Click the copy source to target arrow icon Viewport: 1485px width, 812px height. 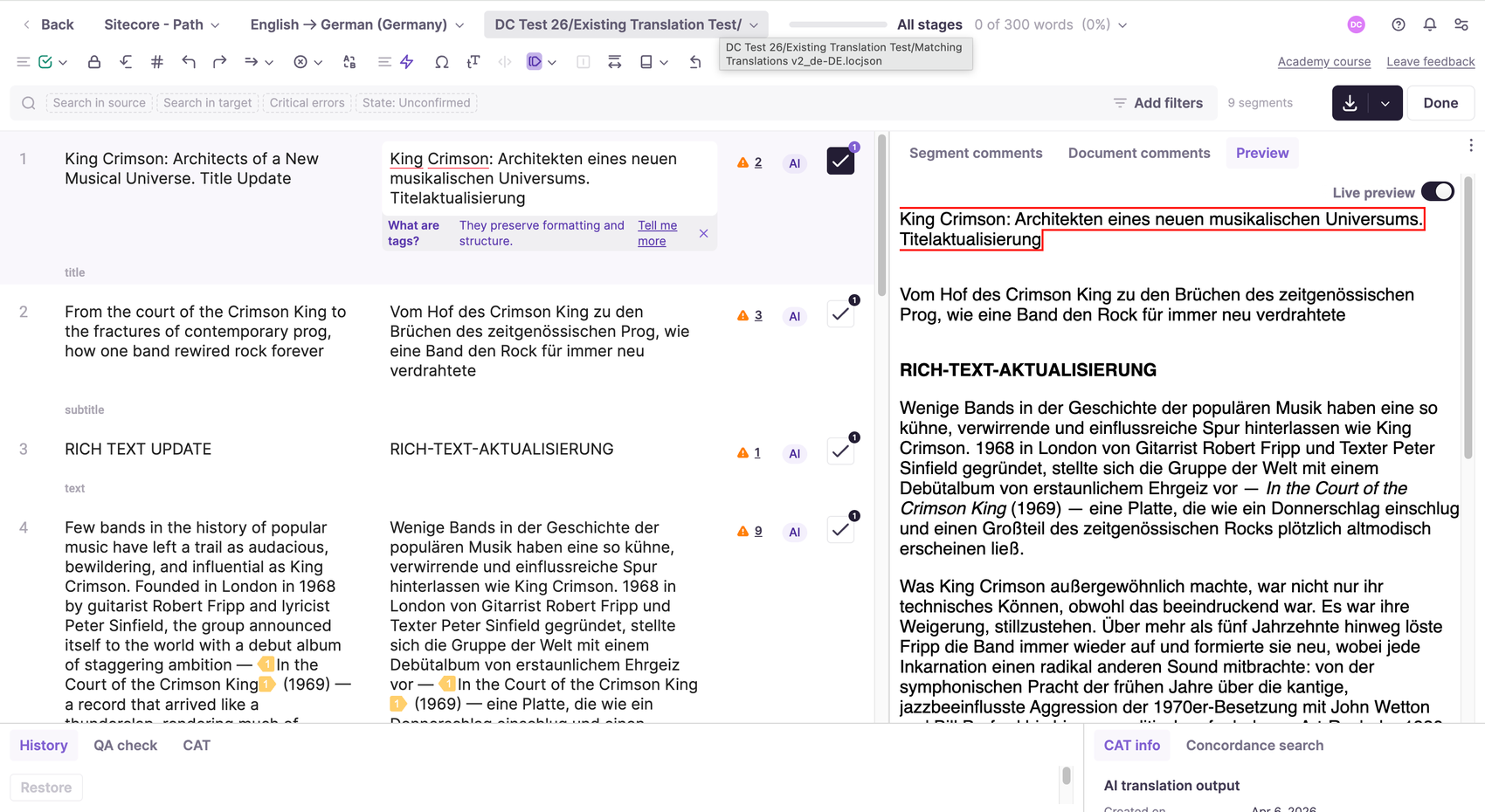pos(252,62)
